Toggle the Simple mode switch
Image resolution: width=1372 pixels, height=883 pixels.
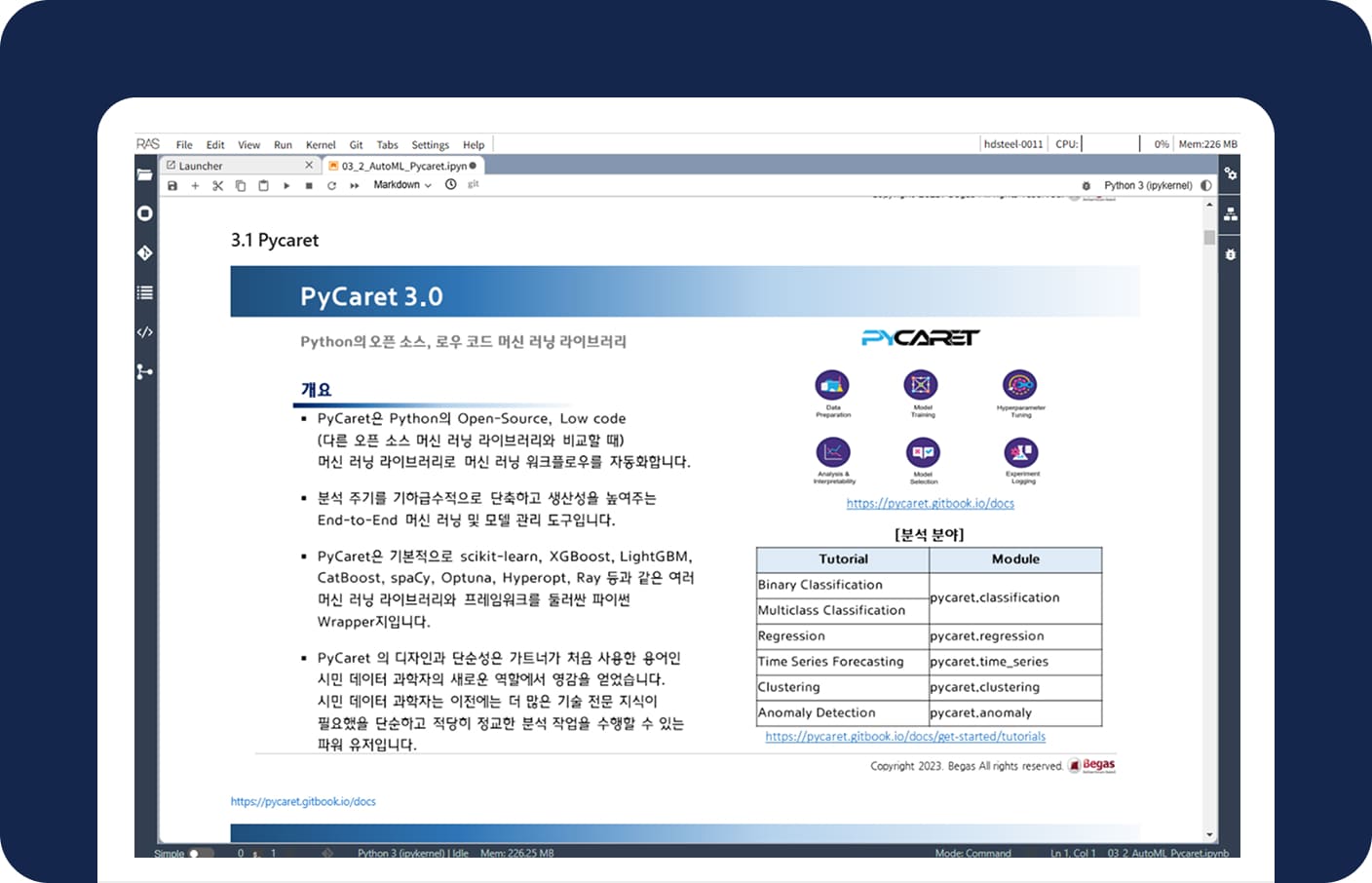(199, 853)
